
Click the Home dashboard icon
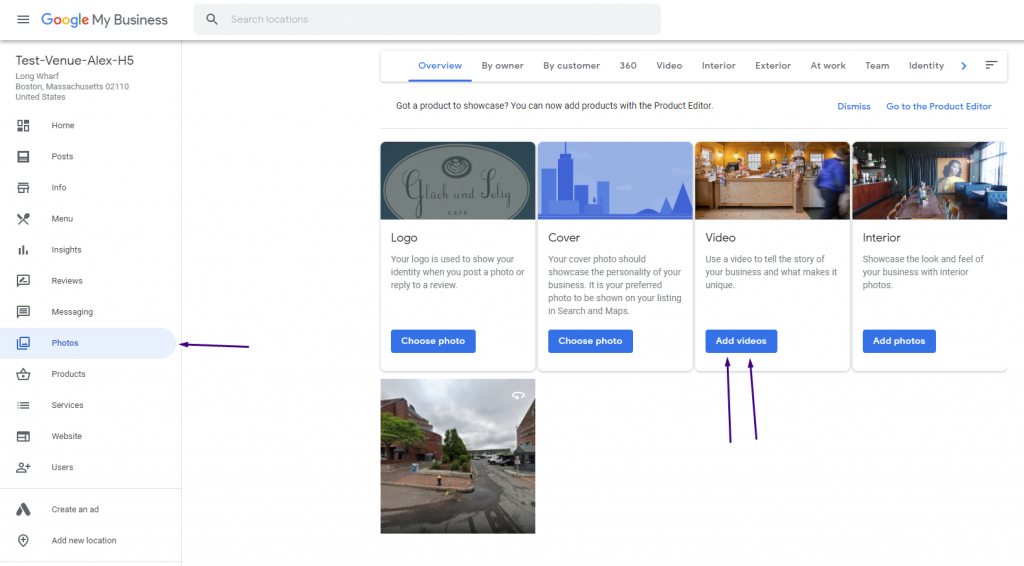[x=23, y=125]
